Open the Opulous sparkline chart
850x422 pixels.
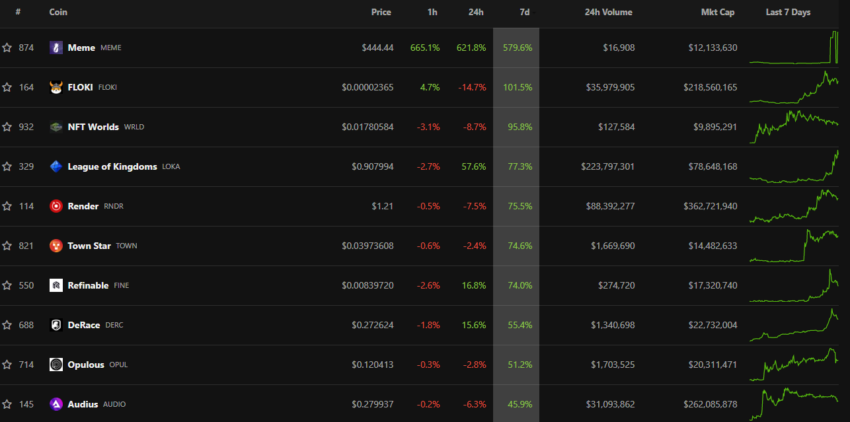(x=794, y=365)
